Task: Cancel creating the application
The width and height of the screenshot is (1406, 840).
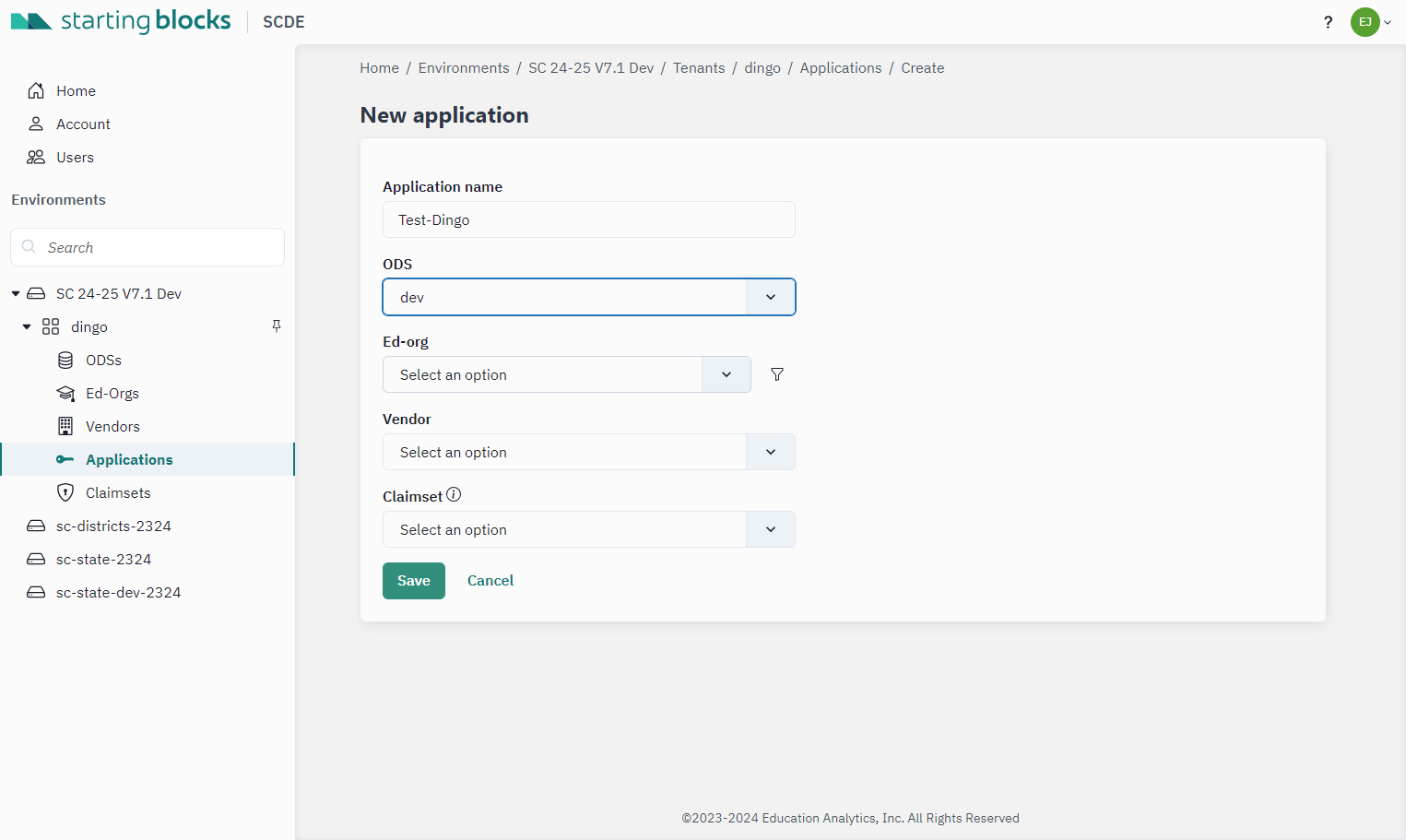Action: [x=490, y=581]
